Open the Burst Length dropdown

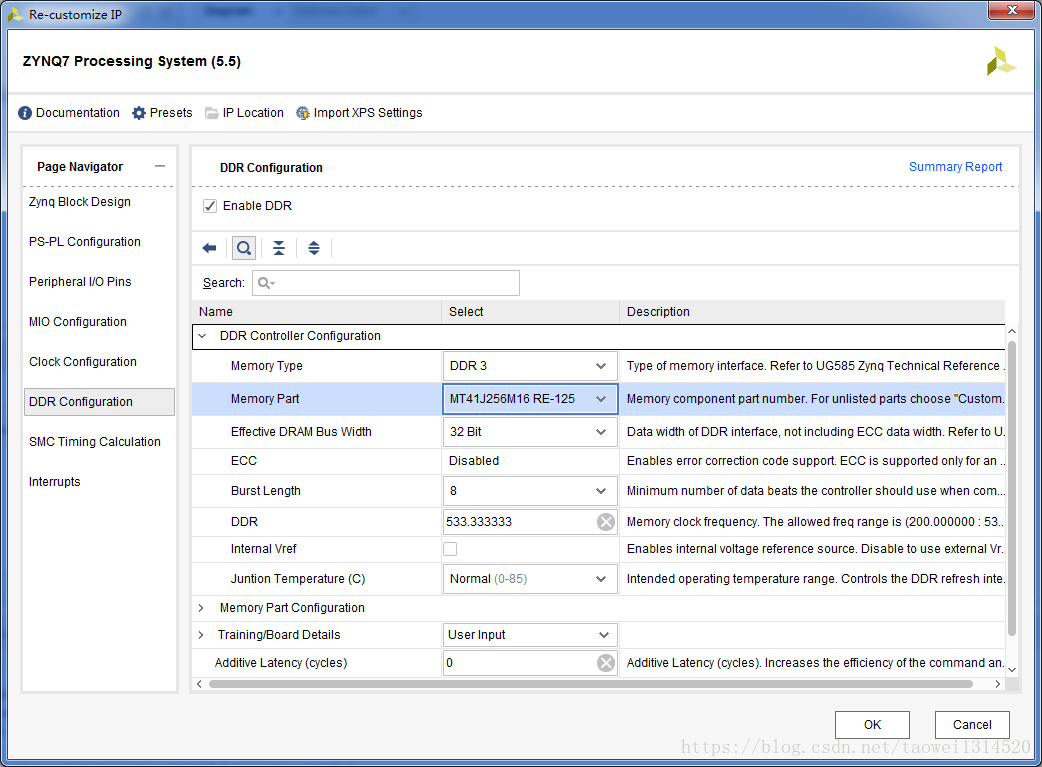click(x=601, y=491)
